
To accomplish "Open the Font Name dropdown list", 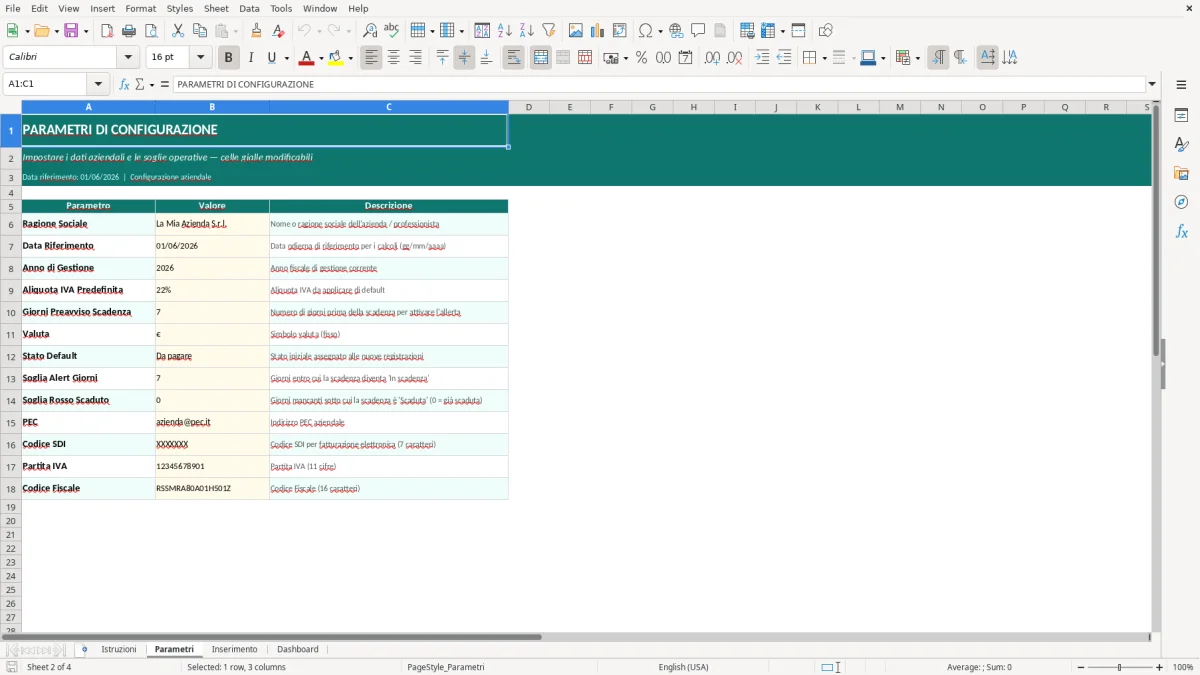I will tap(128, 58).
